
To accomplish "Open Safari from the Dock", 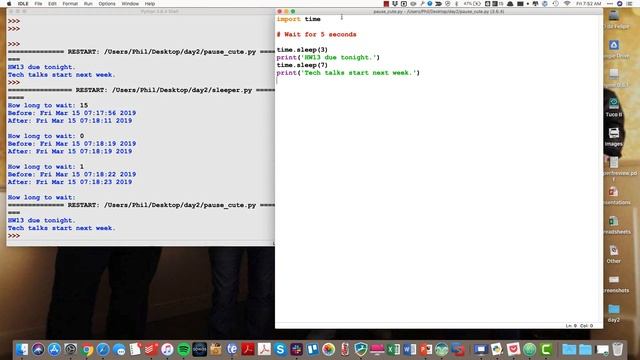I will coord(103,349).
